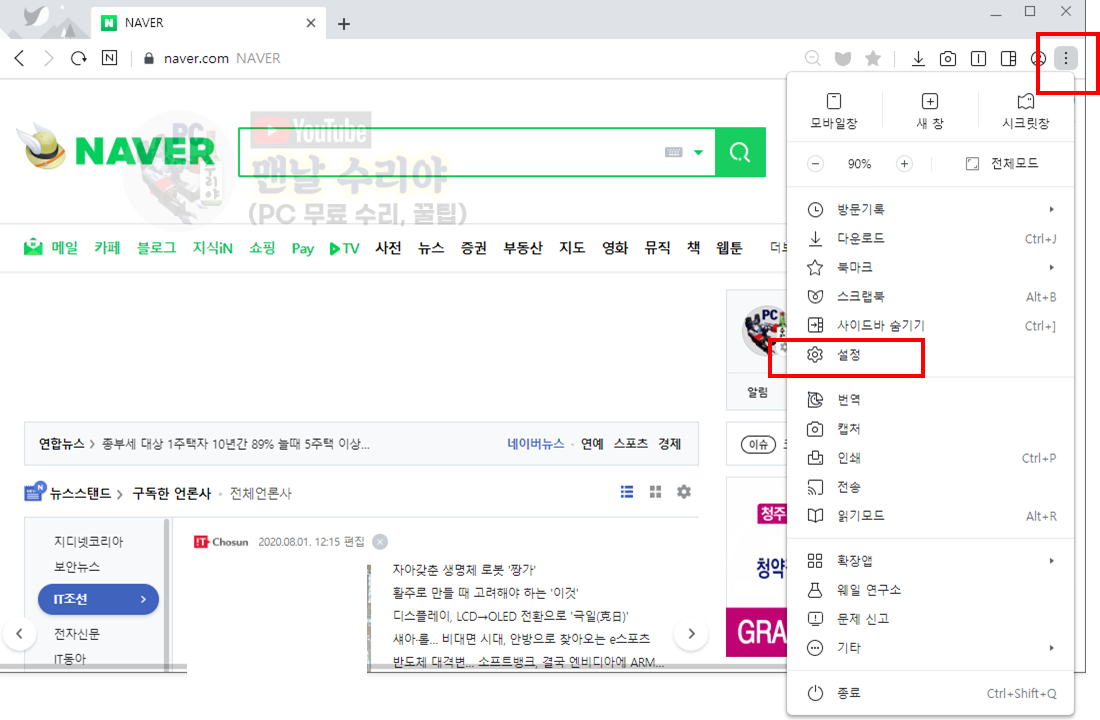
Task: Select 문제 신고 report a problem
Action: (931, 619)
